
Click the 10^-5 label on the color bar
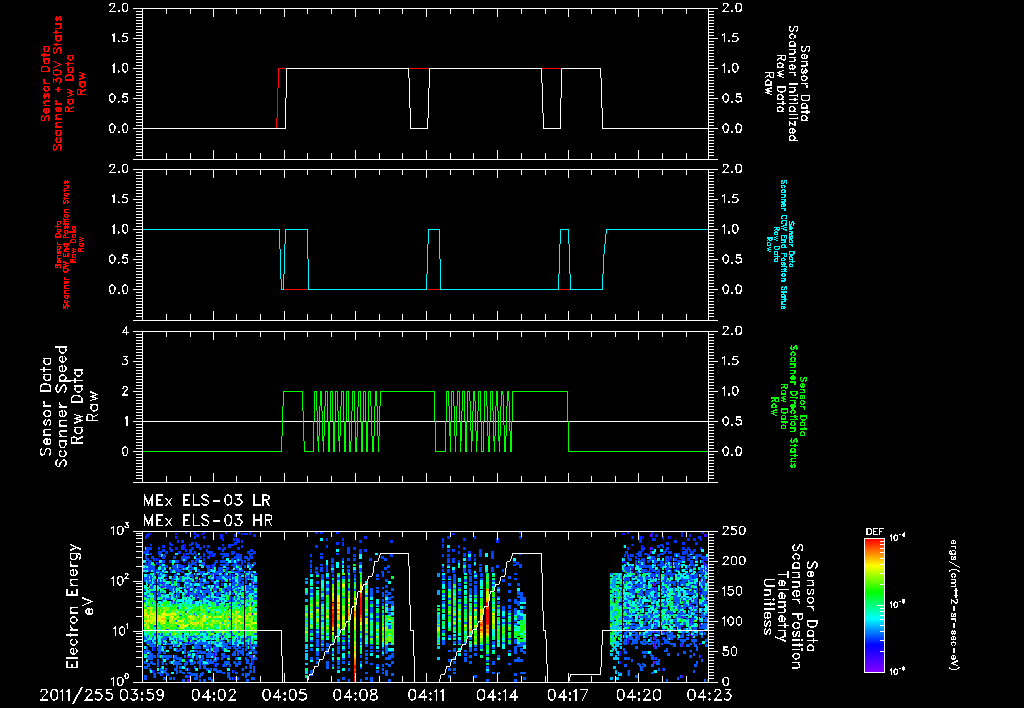tap(898, 604)
